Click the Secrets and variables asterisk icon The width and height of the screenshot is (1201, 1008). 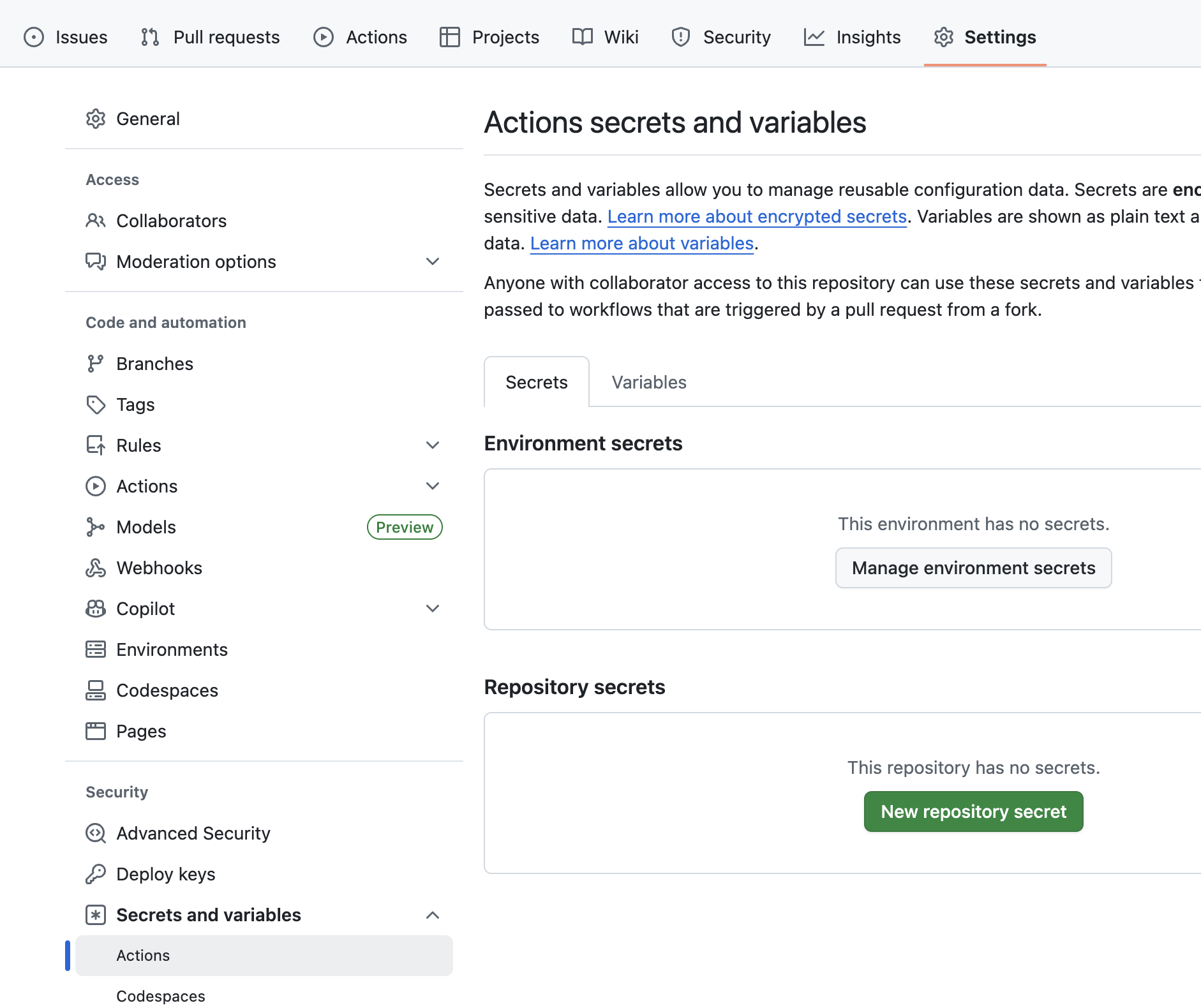pyautogui.click(x=96, y=915)
